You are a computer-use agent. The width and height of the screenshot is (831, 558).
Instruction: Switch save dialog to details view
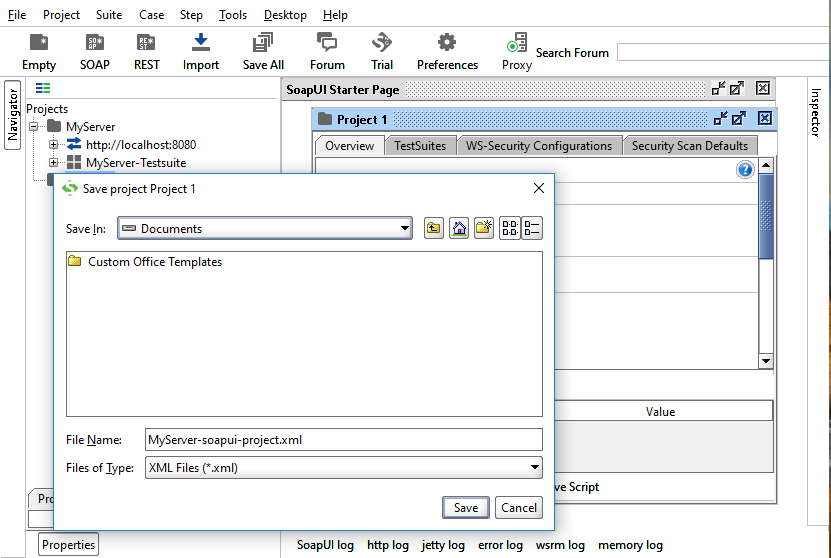coord(532,228)
